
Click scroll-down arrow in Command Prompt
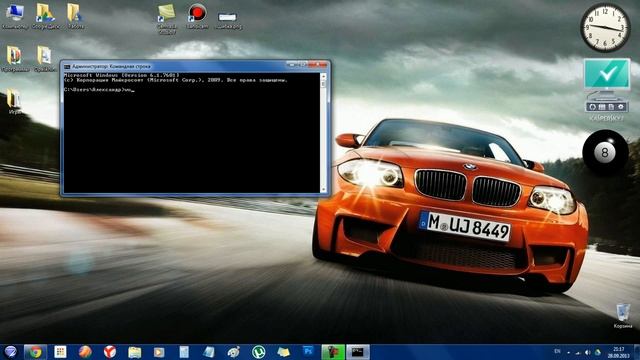(x=323, y=190)
